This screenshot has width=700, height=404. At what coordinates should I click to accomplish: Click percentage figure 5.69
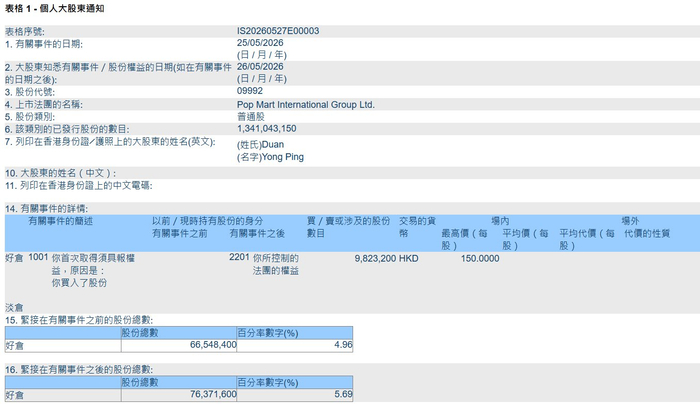click(343, 395)
